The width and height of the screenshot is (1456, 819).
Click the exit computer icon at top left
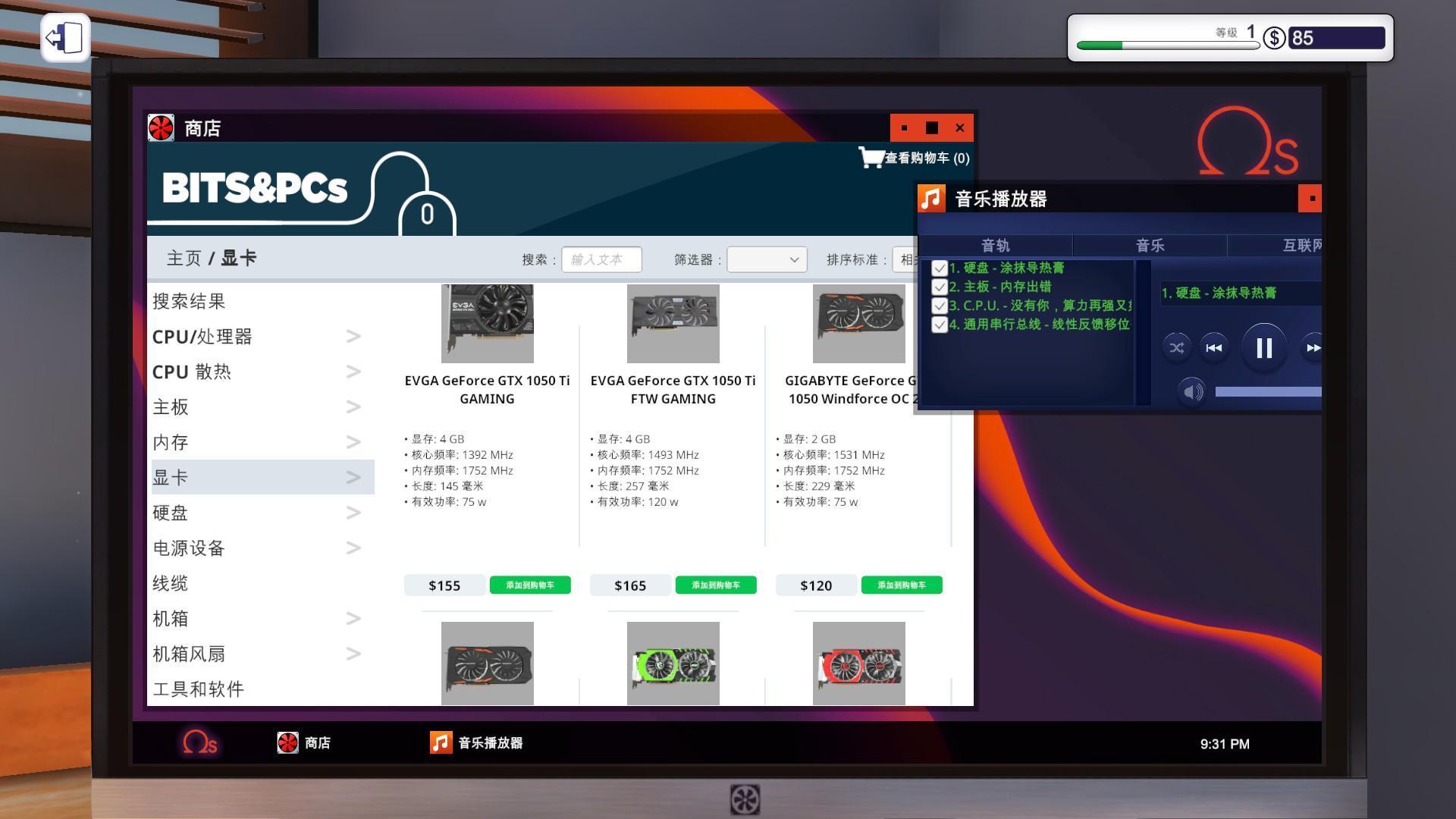[65, 37]
